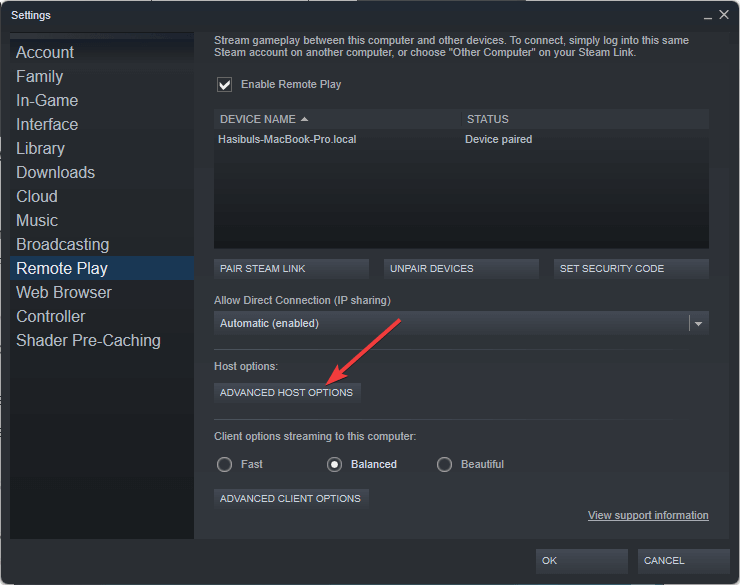Click the dropdown arrow beside Automatic (enabled)
Image resolution: width=740 pixels, height=585 pixels.
click(698, 324)
